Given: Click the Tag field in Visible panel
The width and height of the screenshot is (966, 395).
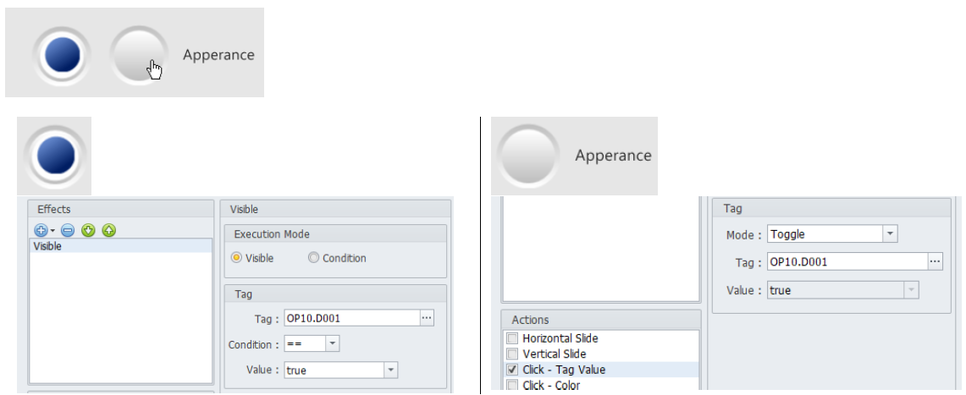Looking at the screenshot, I should click(352, 318).
